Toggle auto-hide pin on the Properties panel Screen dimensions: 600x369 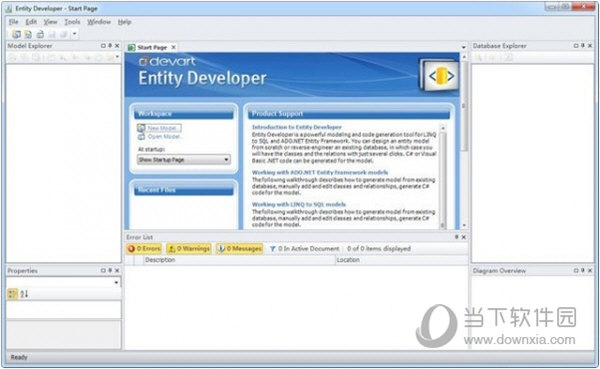point(110,270)
